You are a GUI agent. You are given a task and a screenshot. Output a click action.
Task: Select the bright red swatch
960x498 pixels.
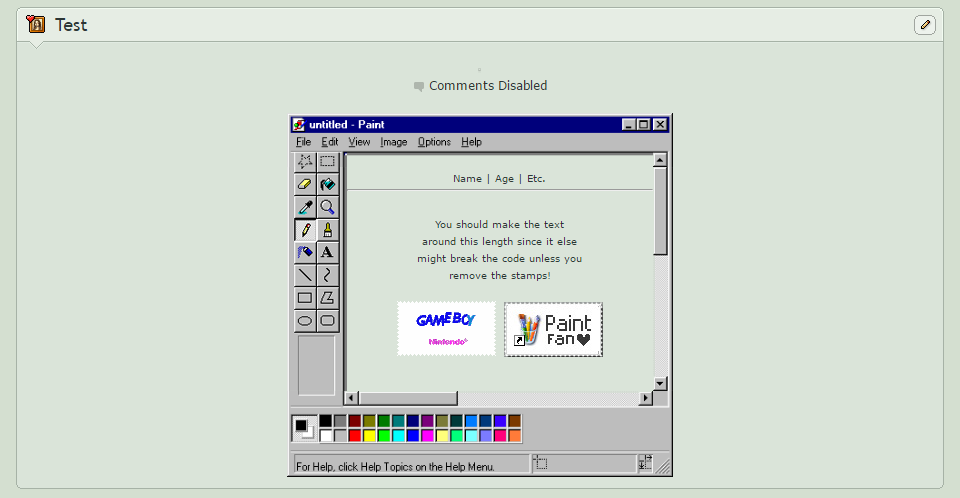pos(355,436)
